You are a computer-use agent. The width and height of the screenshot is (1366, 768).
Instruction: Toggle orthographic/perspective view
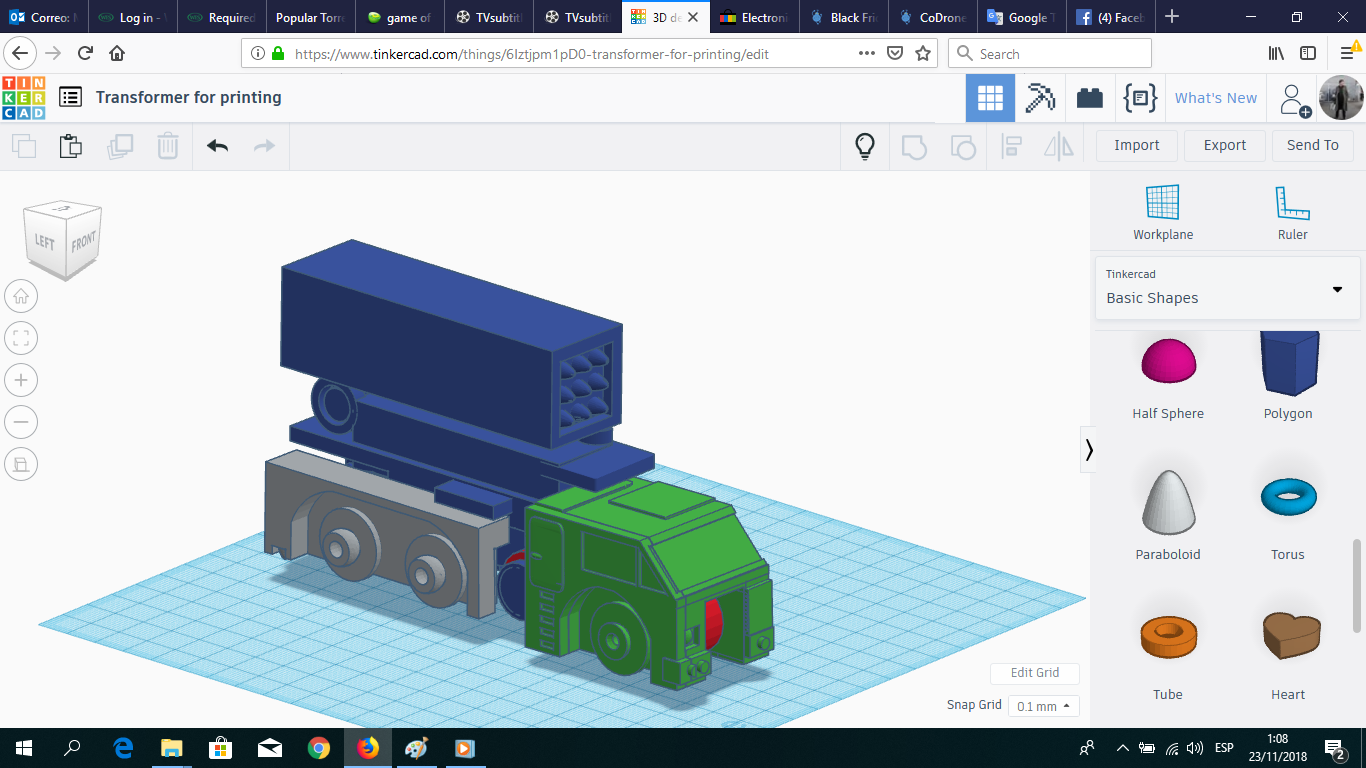pyautogui.click(x=21, y=464)
